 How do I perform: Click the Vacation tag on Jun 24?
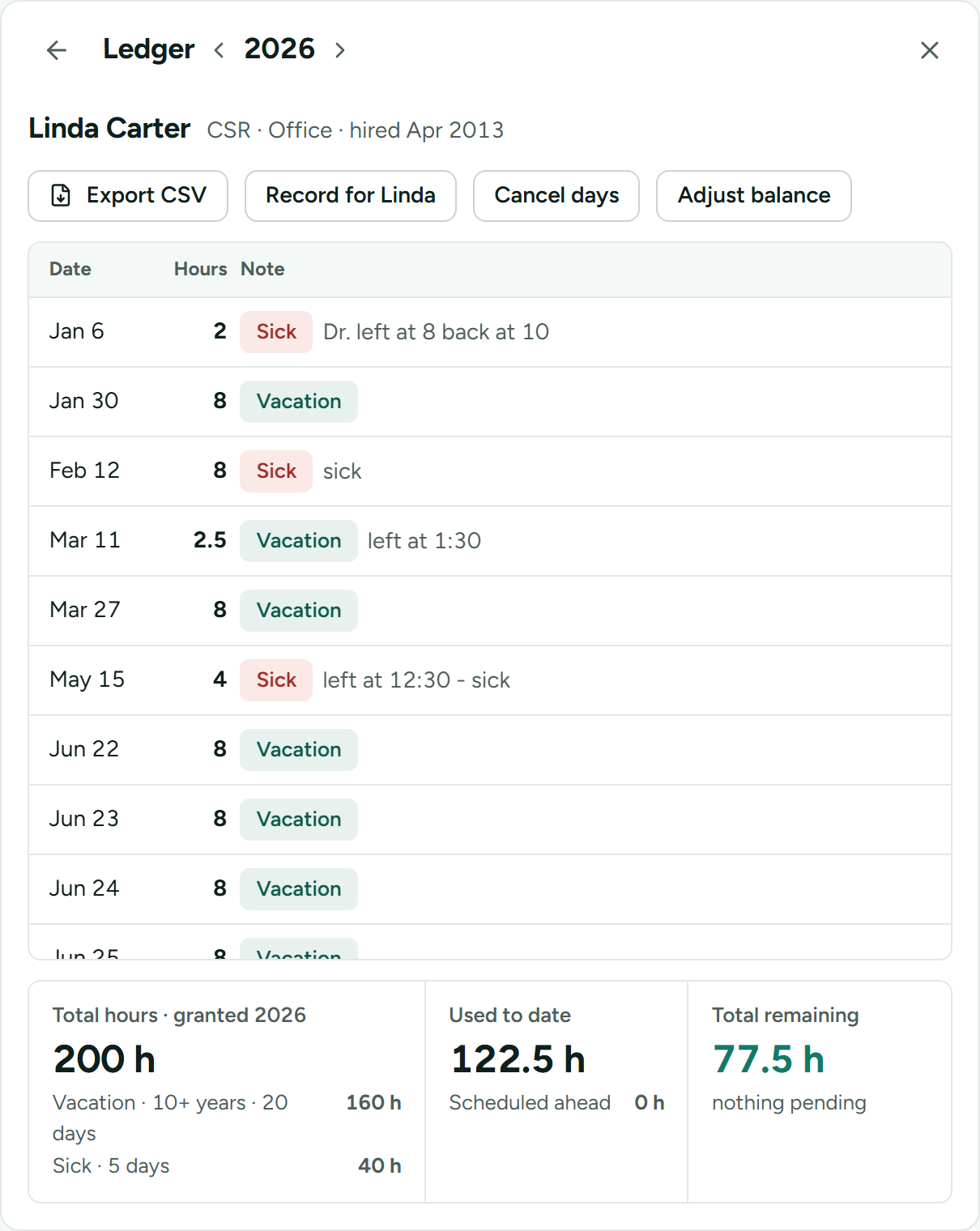click(x=299, y=889)
